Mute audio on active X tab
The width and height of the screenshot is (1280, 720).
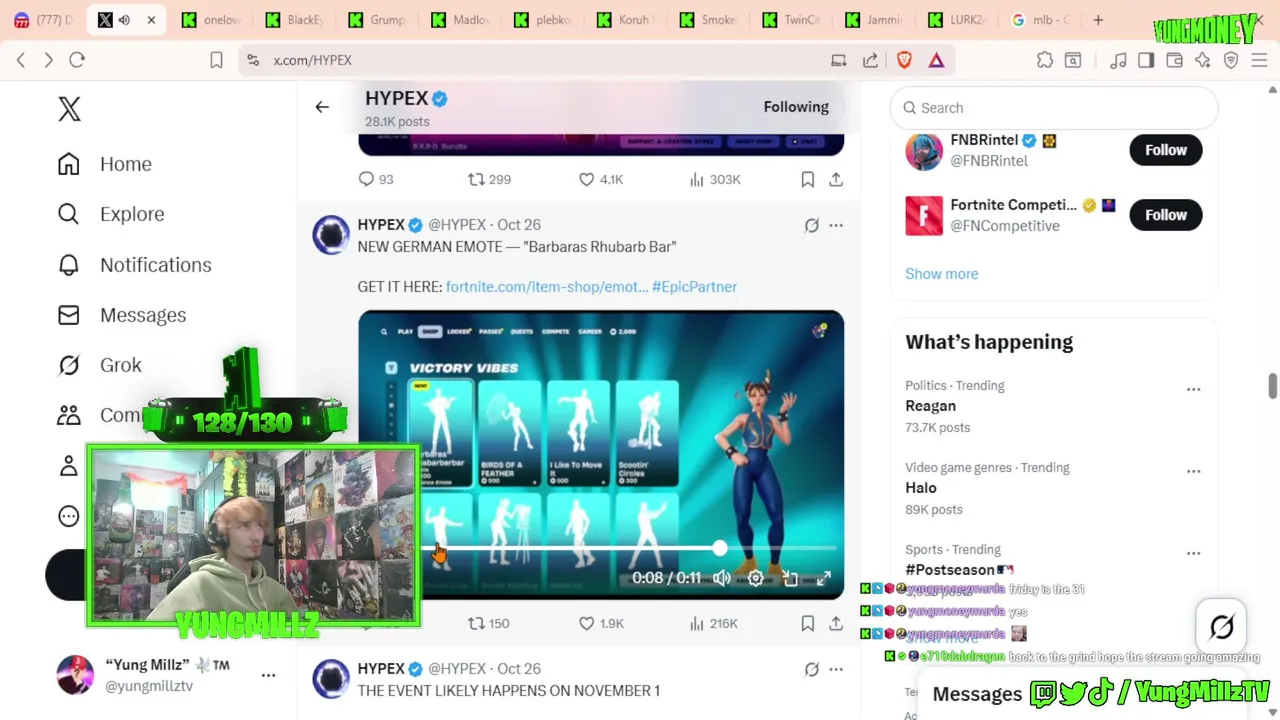coord(125,20)
